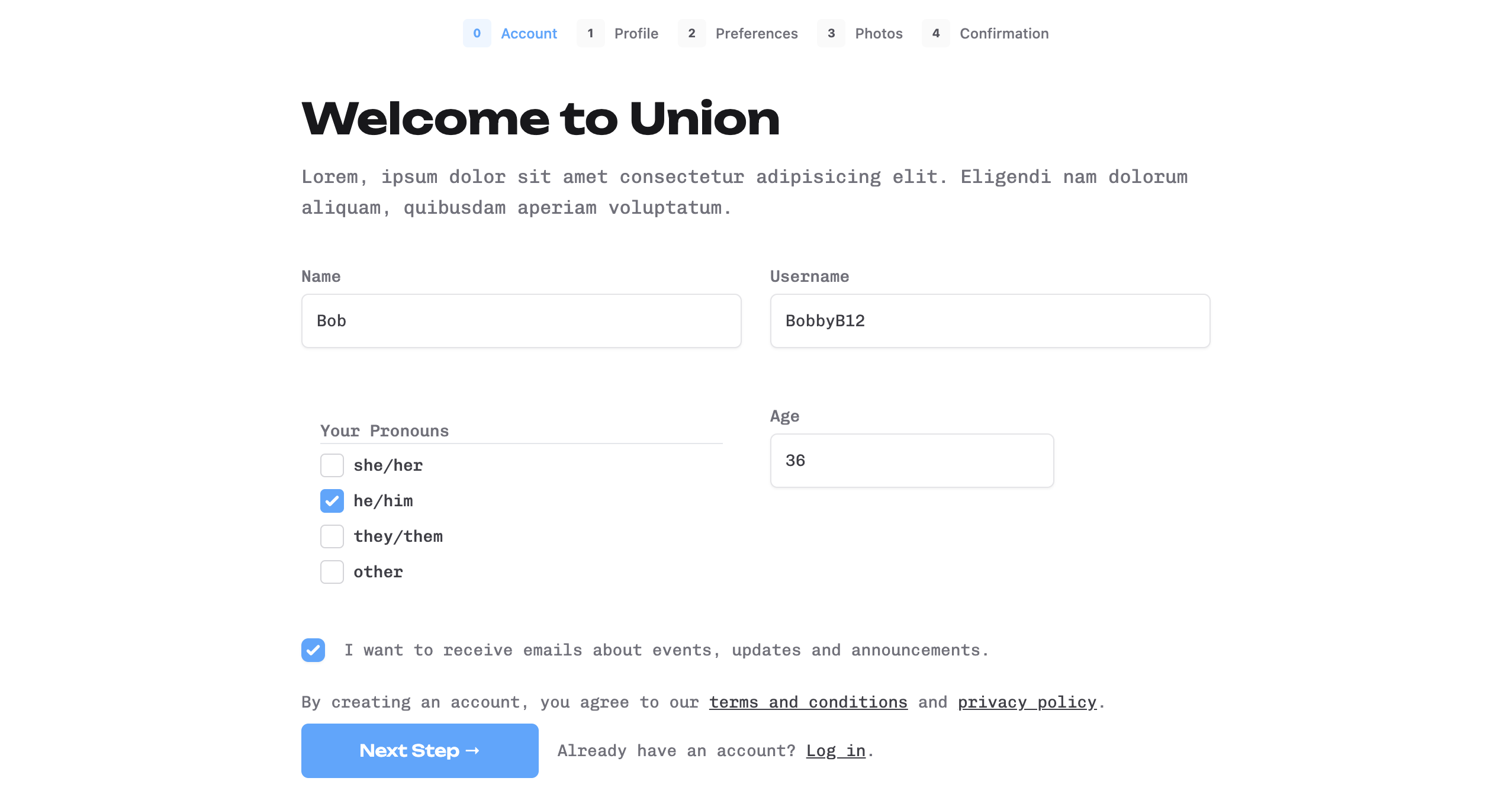Disable emails about events and updates
Image resolution: width=1512 pixels, height=797 pixels.
click(313, 650)
